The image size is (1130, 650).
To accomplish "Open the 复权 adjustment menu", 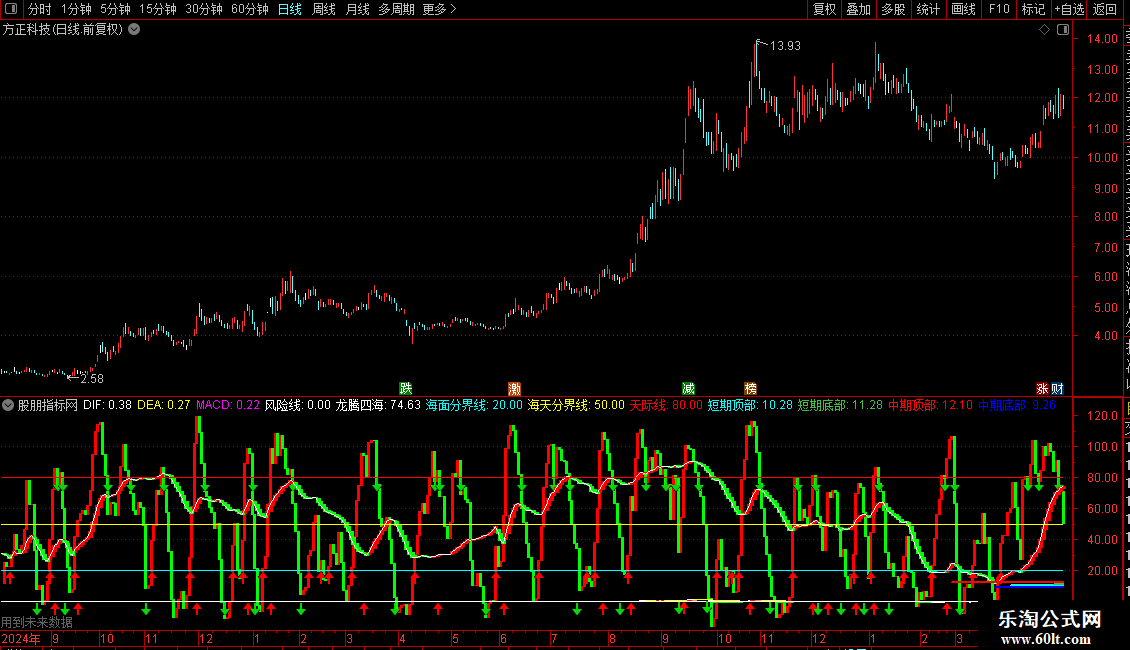I will (x=824, y=9).
